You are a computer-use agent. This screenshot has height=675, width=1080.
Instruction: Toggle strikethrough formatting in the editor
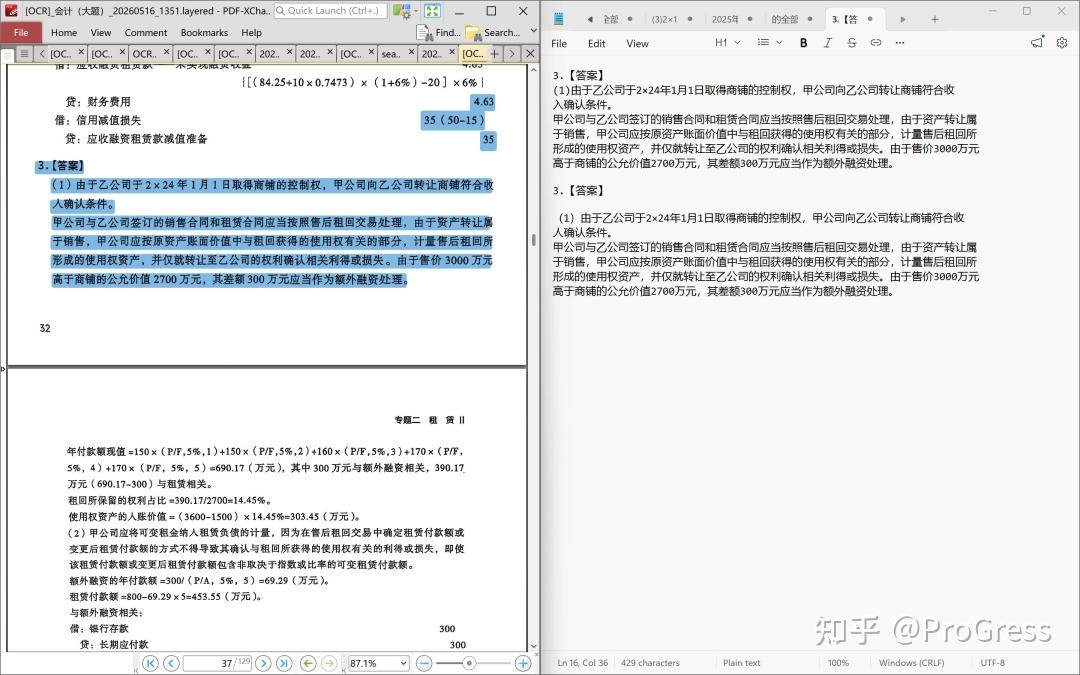pos(851,43)
